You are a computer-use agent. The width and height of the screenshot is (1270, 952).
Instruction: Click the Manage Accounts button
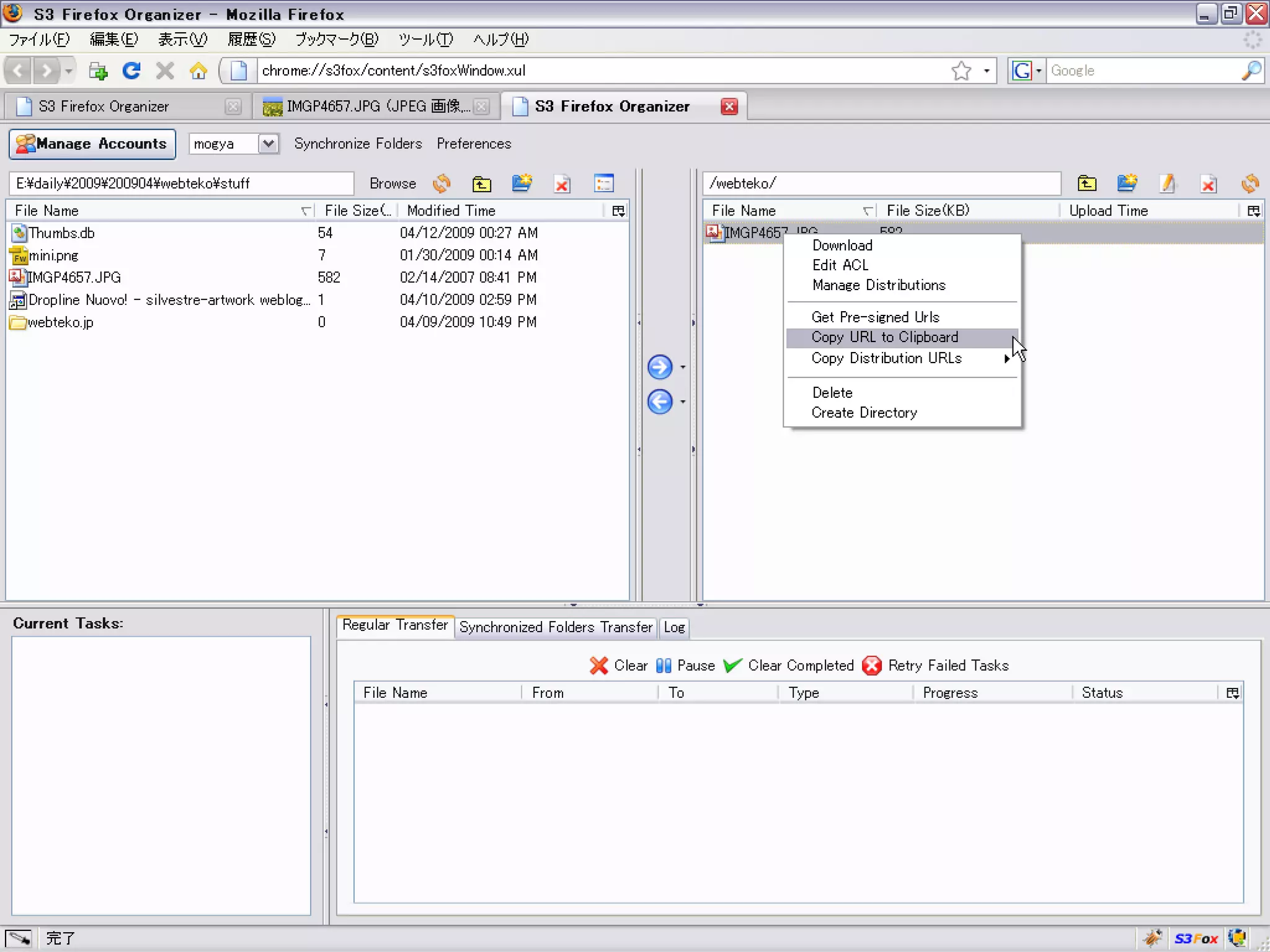point(92,144)
